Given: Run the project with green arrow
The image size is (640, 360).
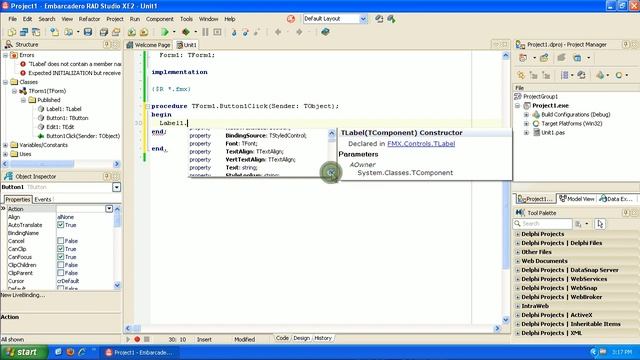Looking at the screenshot, I should click(164, 32).
